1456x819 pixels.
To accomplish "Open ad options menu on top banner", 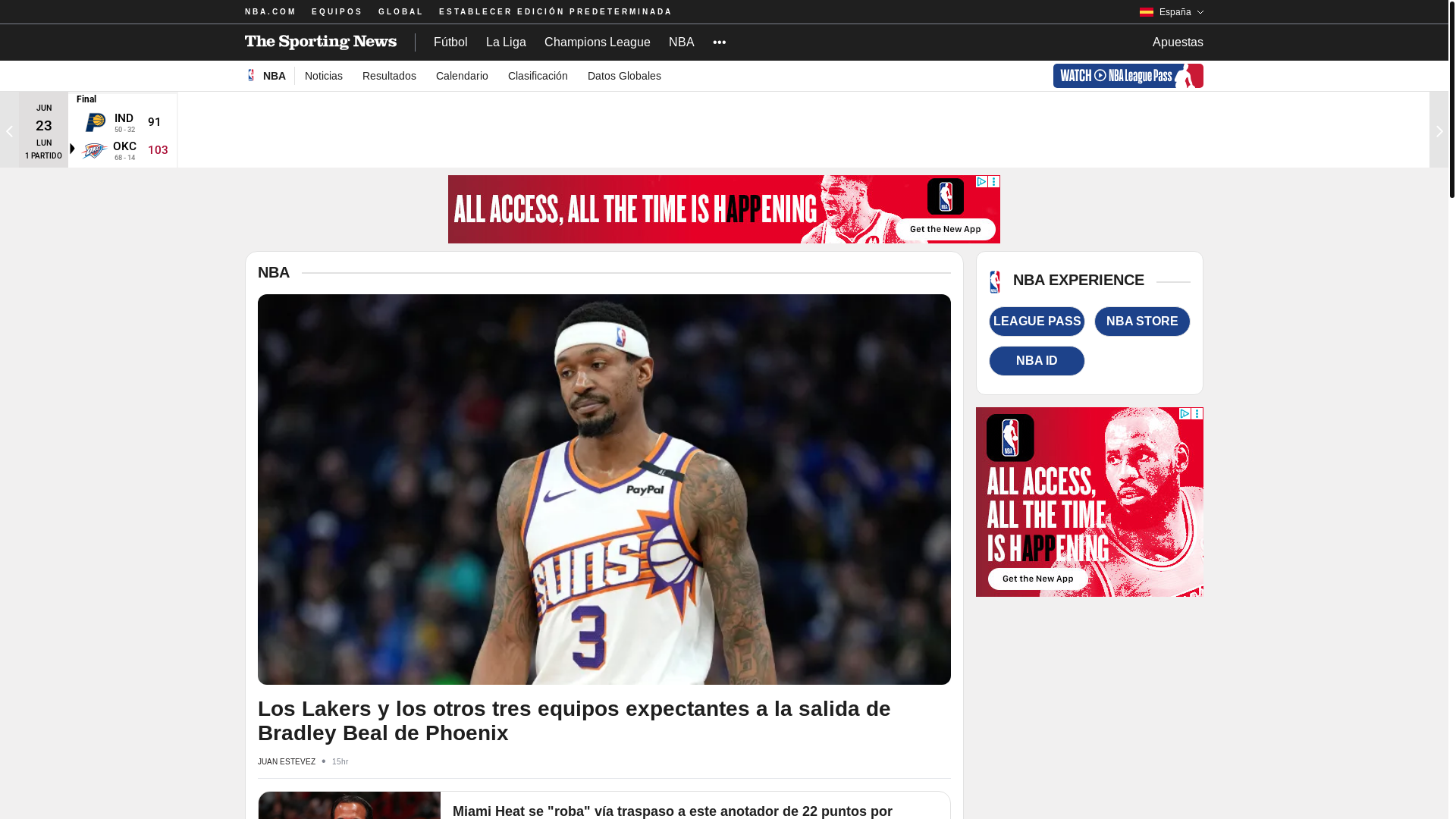I will (x=994, y=182).
